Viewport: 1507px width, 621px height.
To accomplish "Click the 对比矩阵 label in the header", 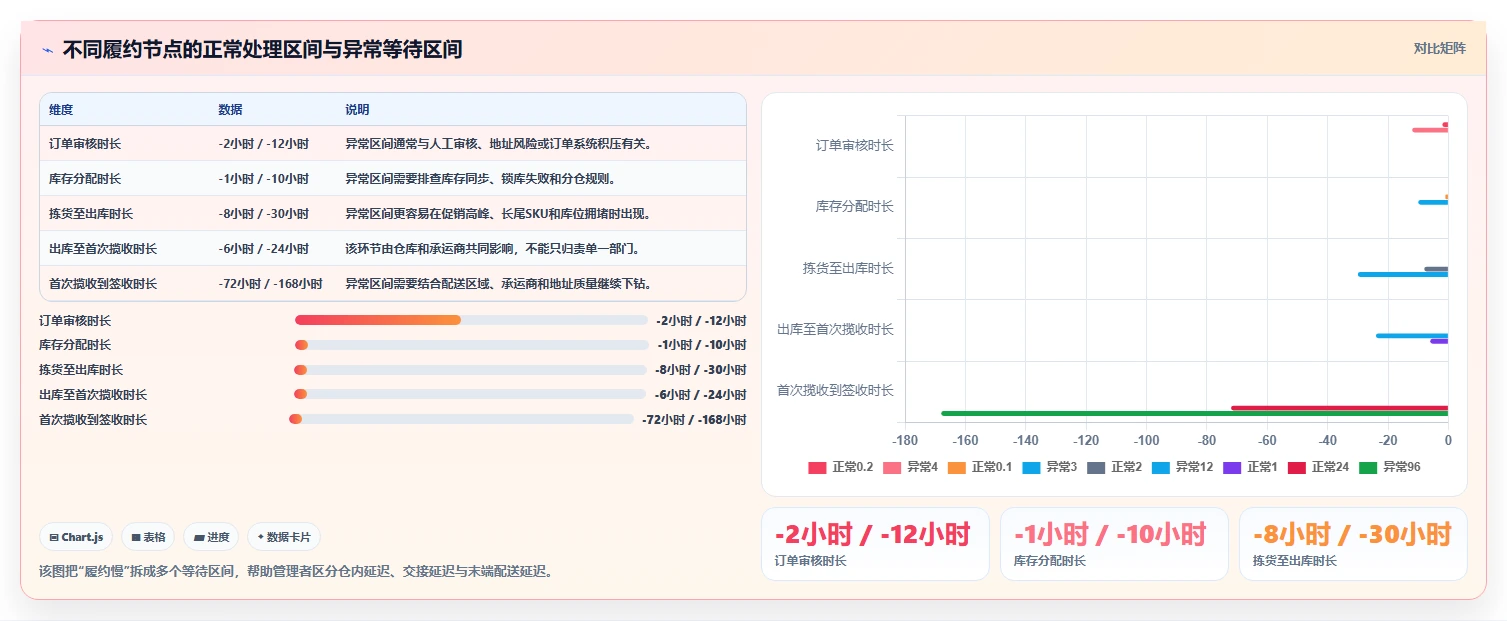I will pyautogui.click(x=1440, y=48).
